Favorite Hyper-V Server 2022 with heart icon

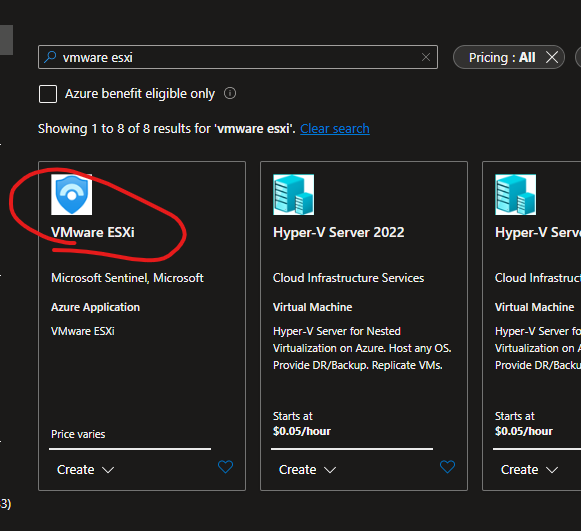tap(447, 467)
